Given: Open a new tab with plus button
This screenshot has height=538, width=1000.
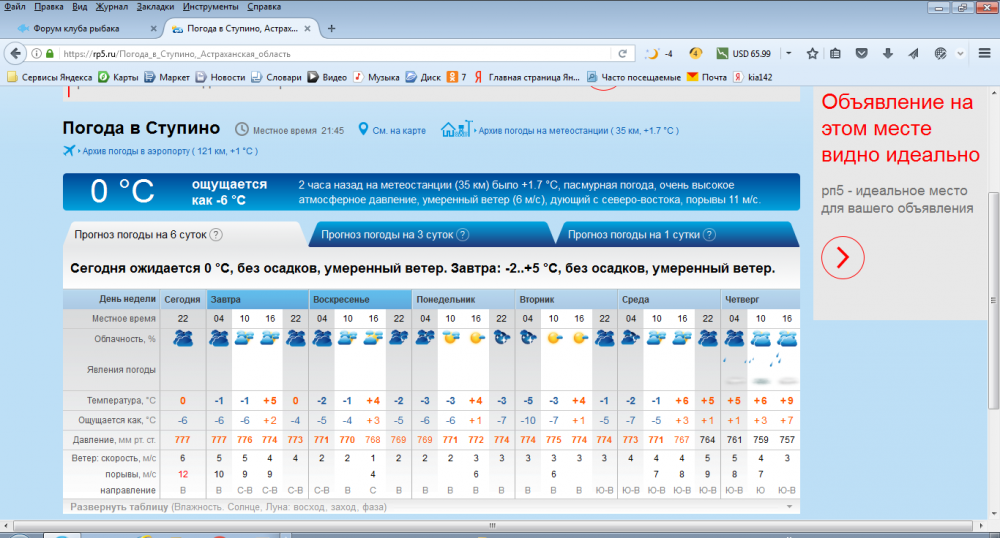Looking at the screenshot, I should [332, 28].
